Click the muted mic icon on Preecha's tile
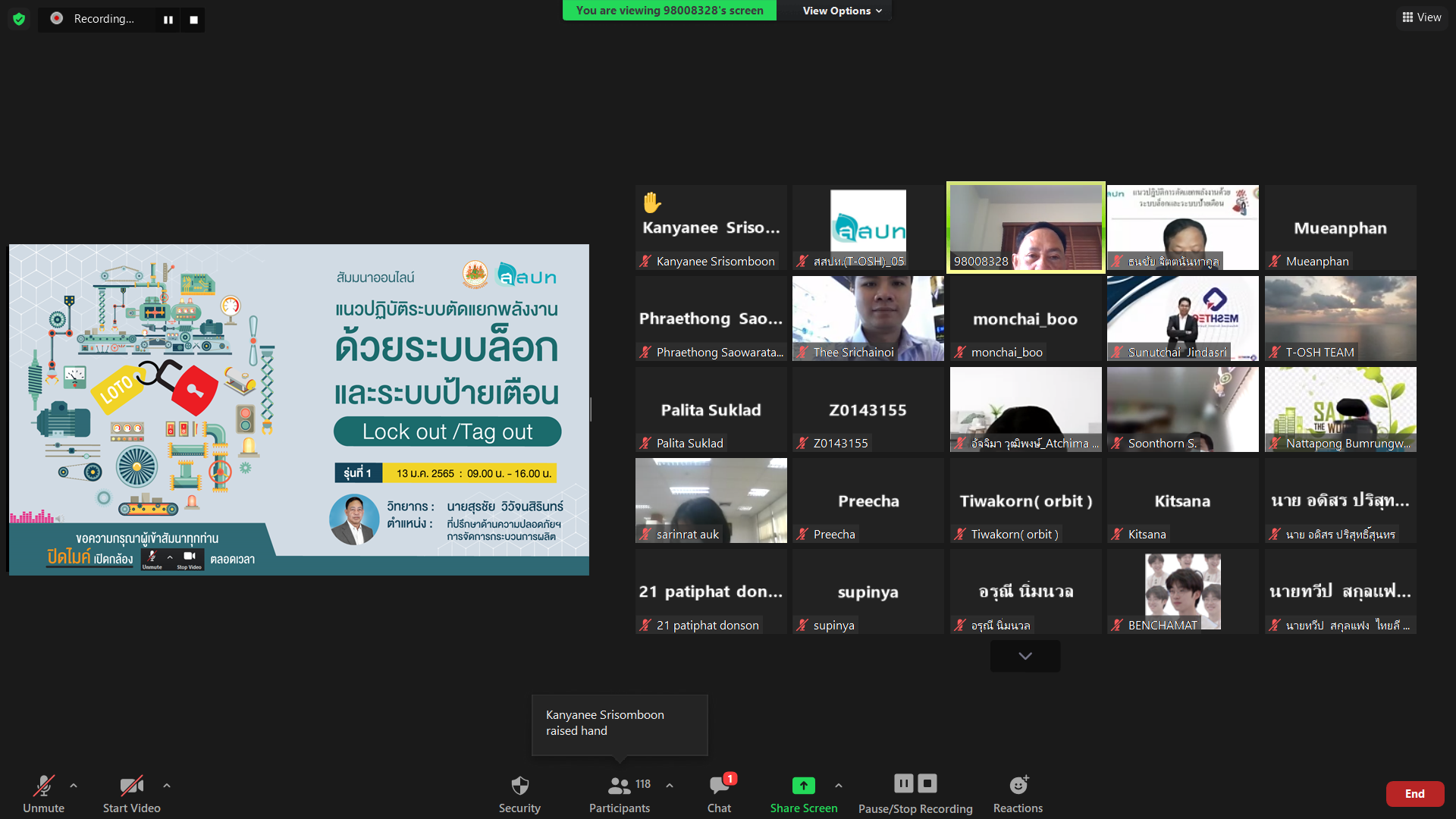Screen dimensions: 1456x819 click(x=802, y=534)
